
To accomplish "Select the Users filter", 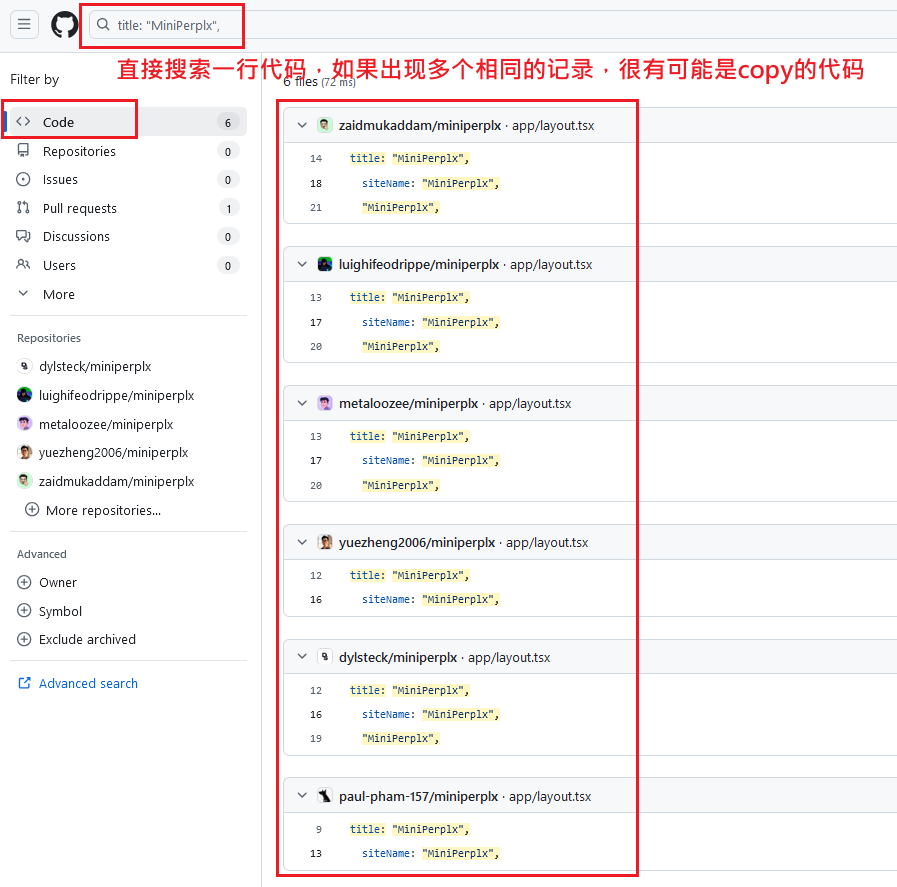I will [x=128, y=265].
